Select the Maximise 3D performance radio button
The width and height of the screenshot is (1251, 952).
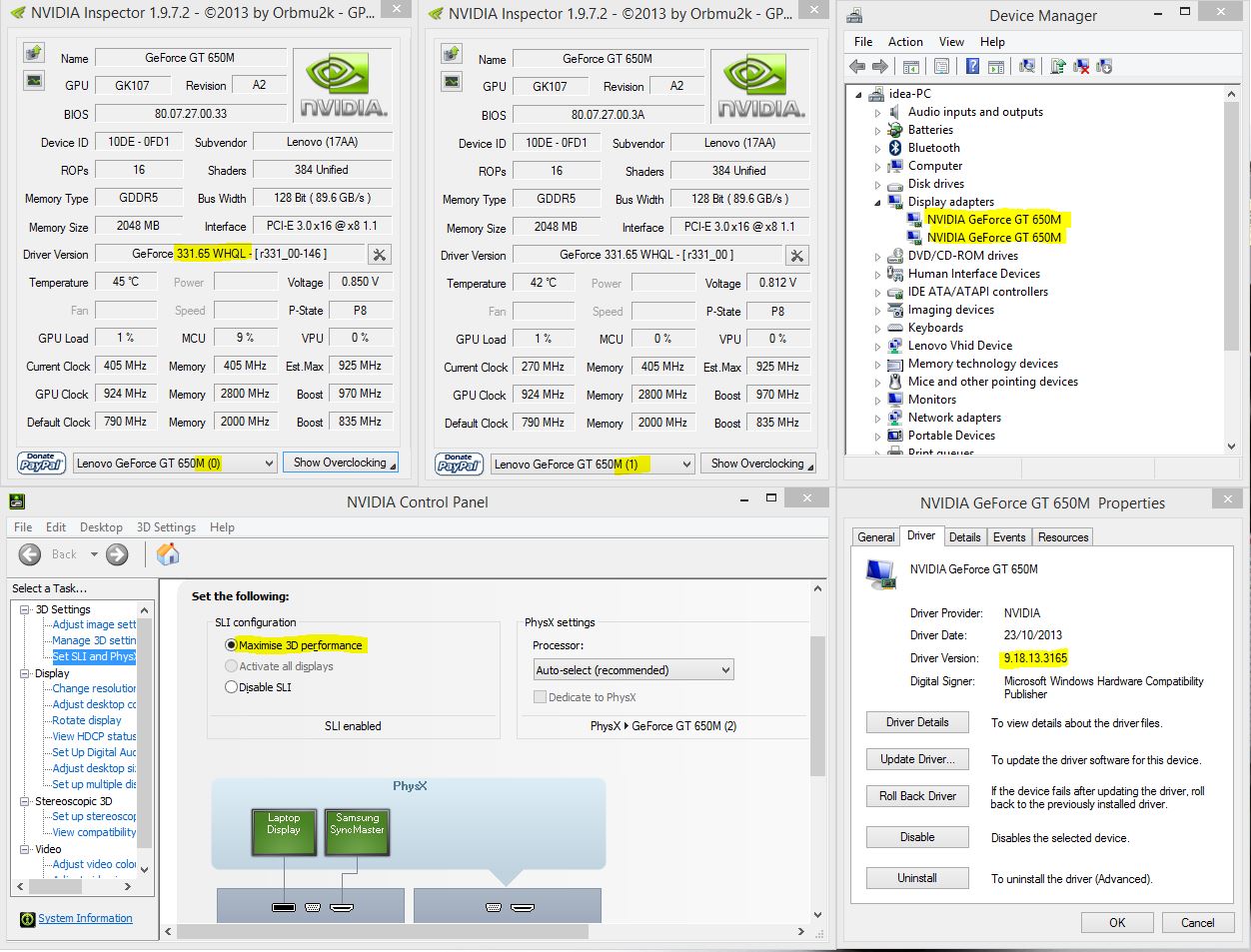232,645
